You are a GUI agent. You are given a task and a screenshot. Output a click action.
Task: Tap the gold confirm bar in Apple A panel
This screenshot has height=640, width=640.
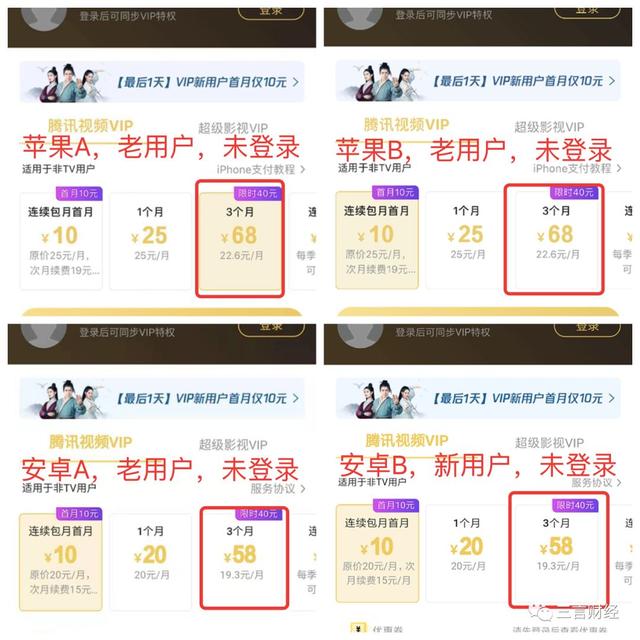pos(162,312)
